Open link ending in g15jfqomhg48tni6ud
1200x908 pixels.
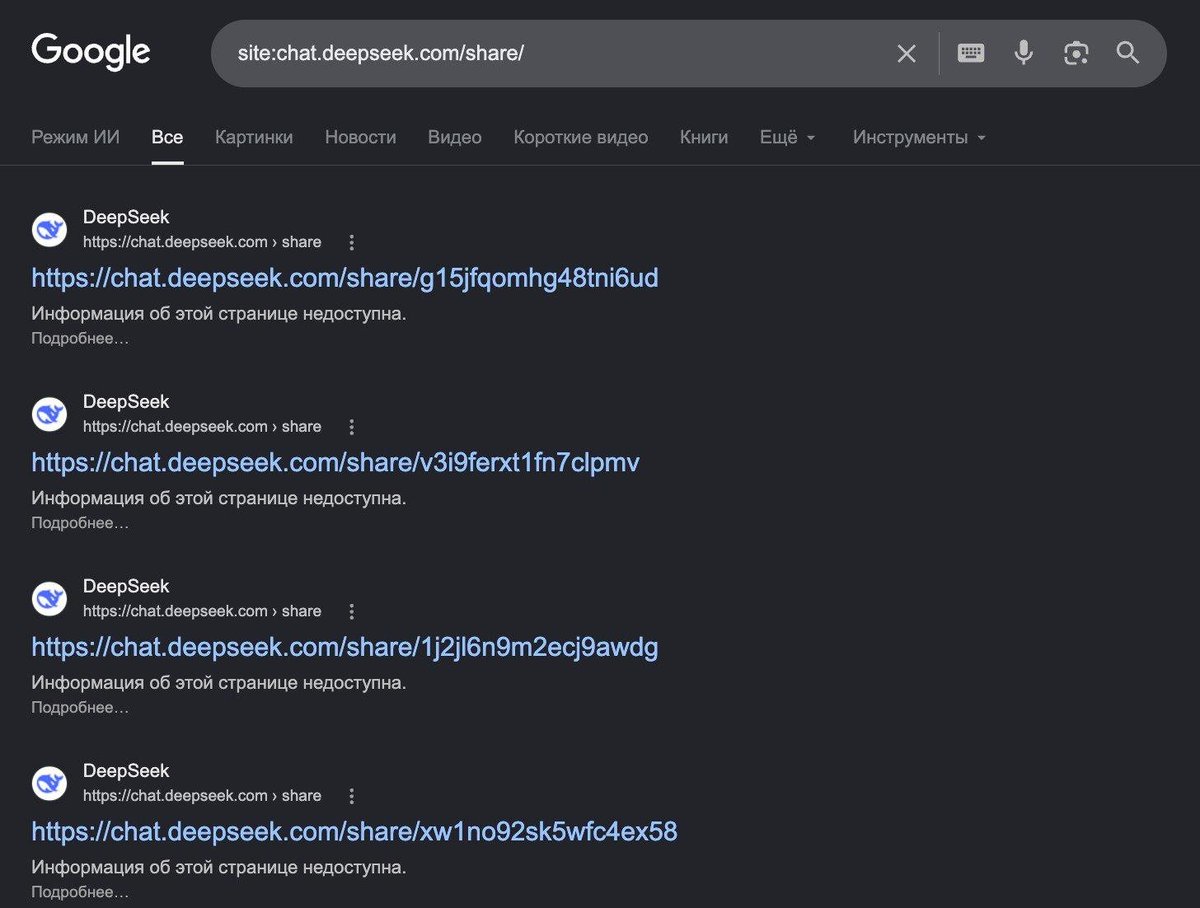tap(345, 278)
